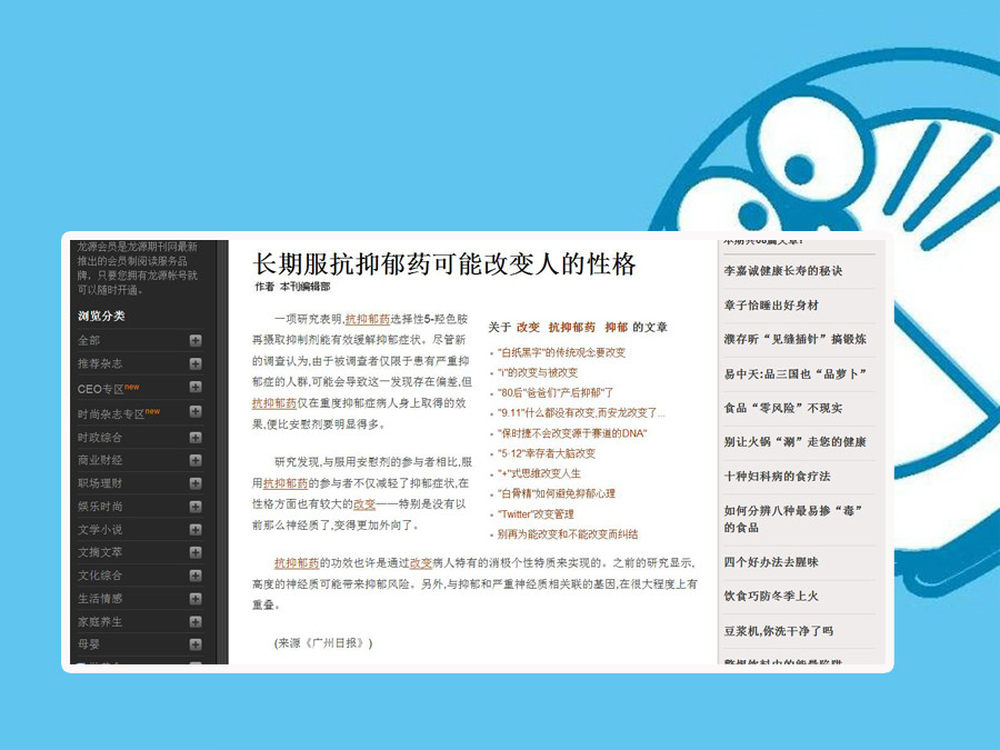
Task: Open sidebar article 李嘉诚健康长寿的秘诀
Action: tap(783, 271)
